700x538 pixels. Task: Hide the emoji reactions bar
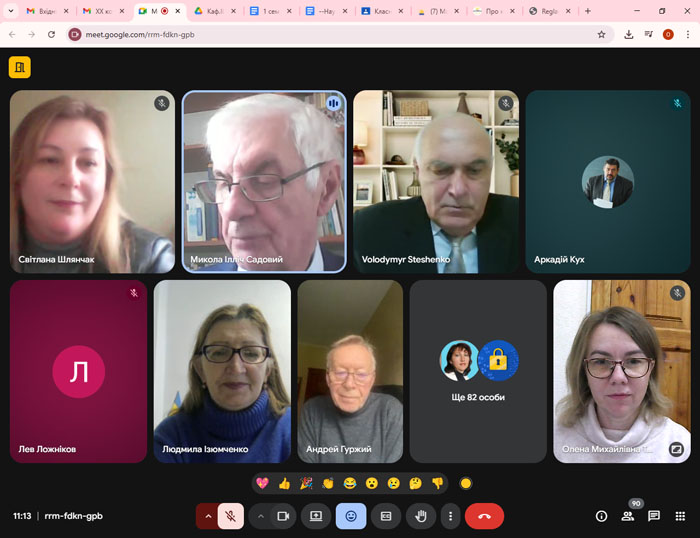pyautogui.click(x=351, y=516)
